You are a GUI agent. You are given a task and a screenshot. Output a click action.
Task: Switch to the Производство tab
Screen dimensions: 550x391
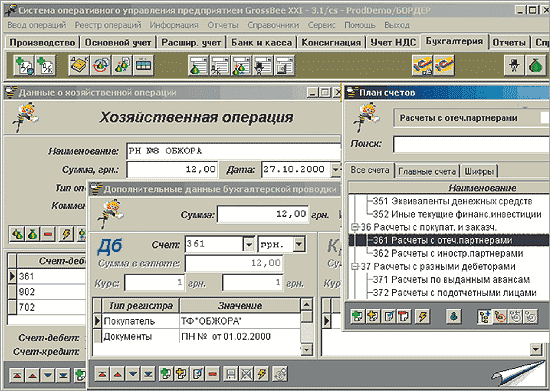tap(42, 43)
